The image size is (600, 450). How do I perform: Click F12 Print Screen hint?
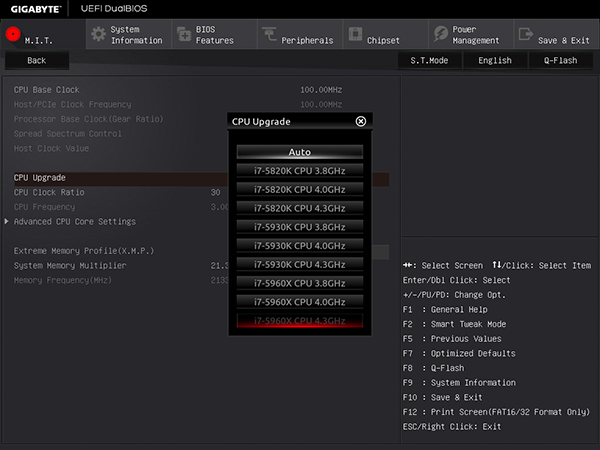pyautogui.click(x=496, y=412)
